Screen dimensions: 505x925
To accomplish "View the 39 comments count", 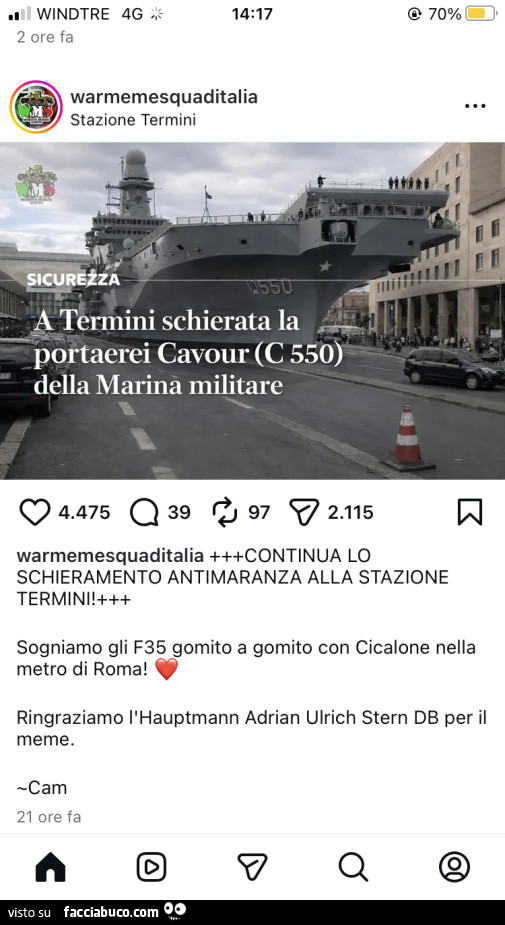I will [179, 512].
